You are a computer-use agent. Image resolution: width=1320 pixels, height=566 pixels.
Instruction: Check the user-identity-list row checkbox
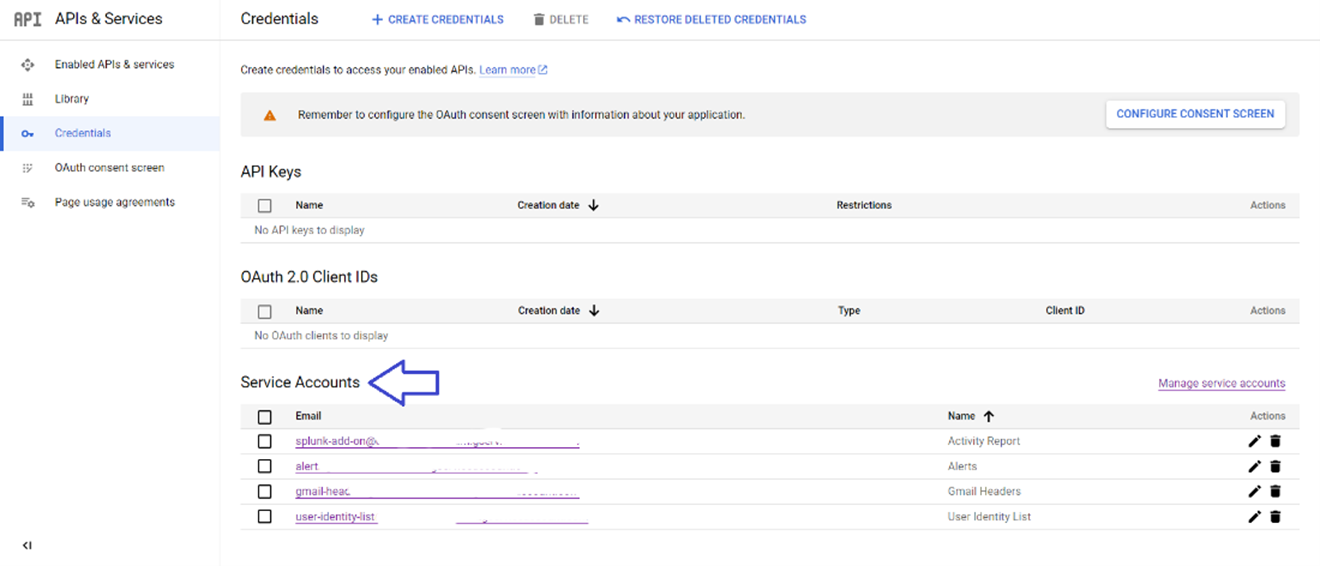(x=265, y=517)
